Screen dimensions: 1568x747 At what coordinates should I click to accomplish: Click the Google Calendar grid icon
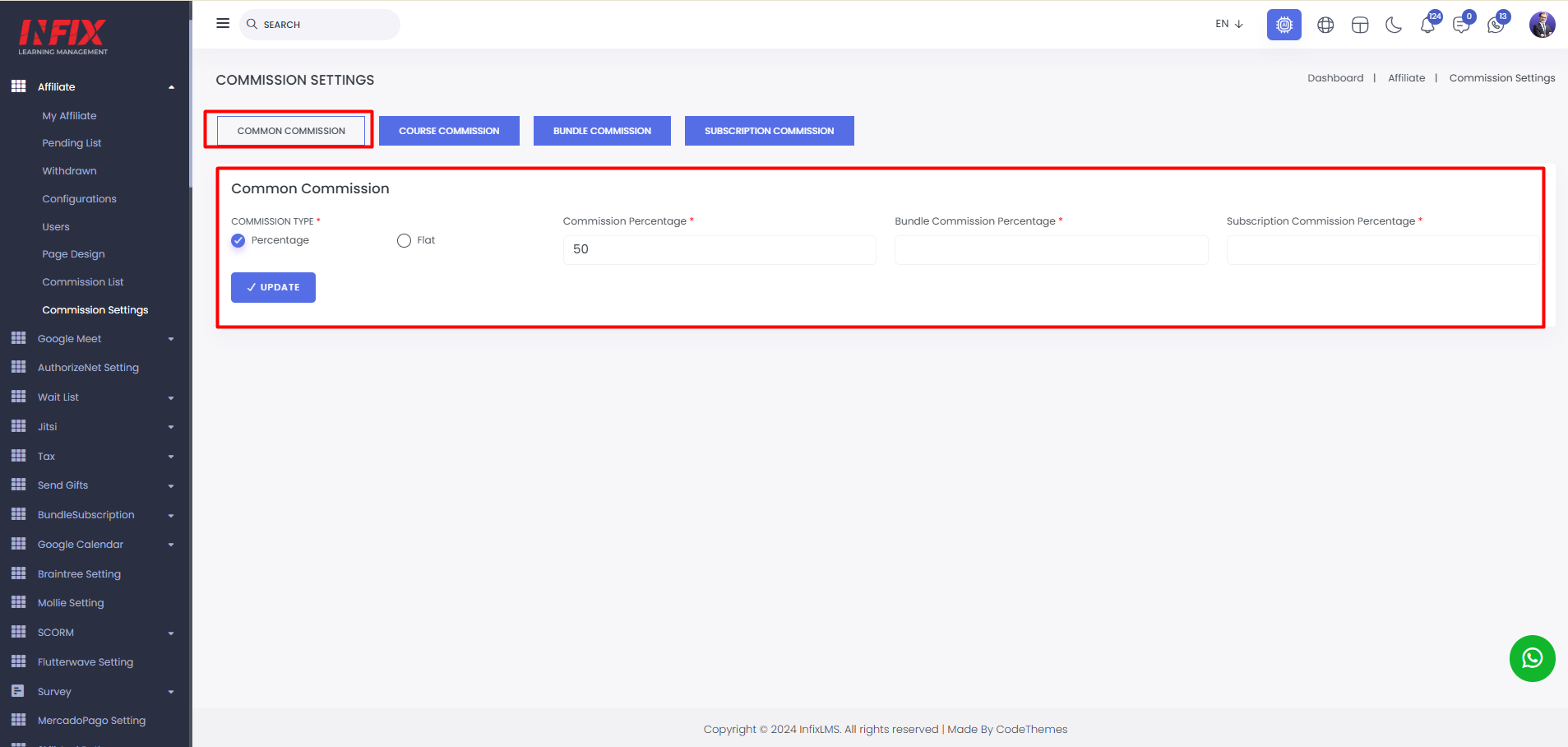pos(18,544)
